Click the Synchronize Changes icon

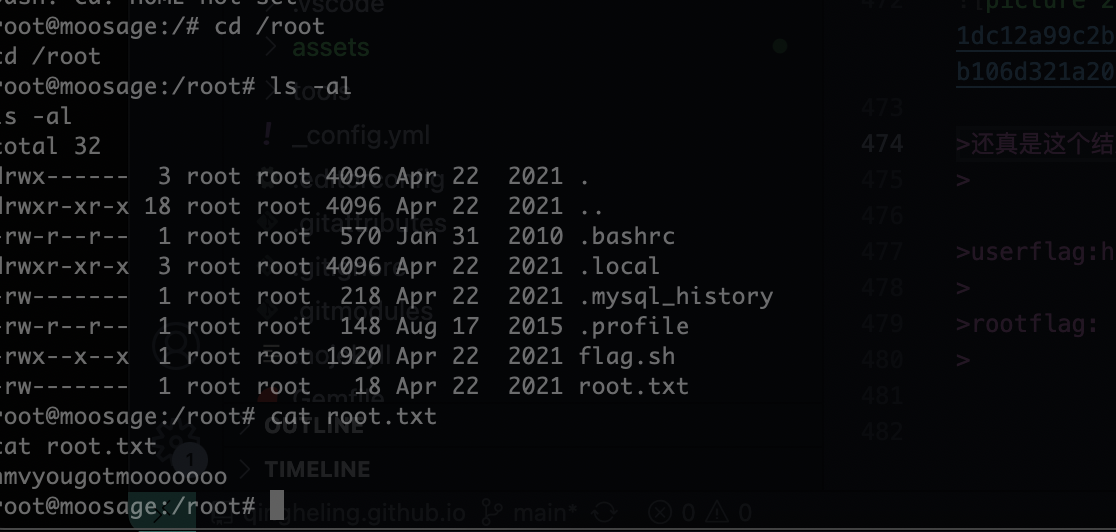pyautogui.click(x=605, y=513)
